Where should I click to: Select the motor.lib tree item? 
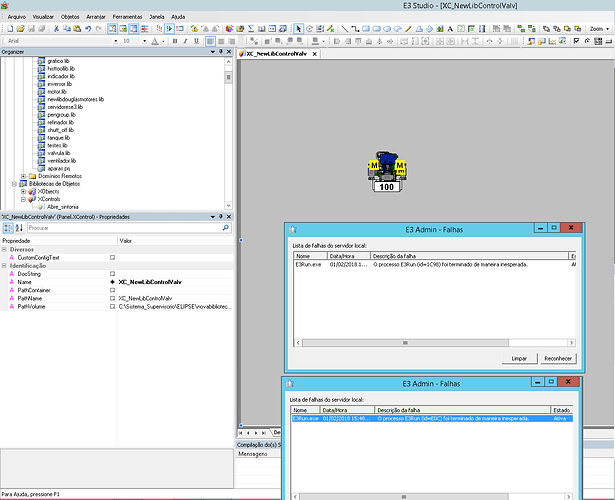coord(57,91)
